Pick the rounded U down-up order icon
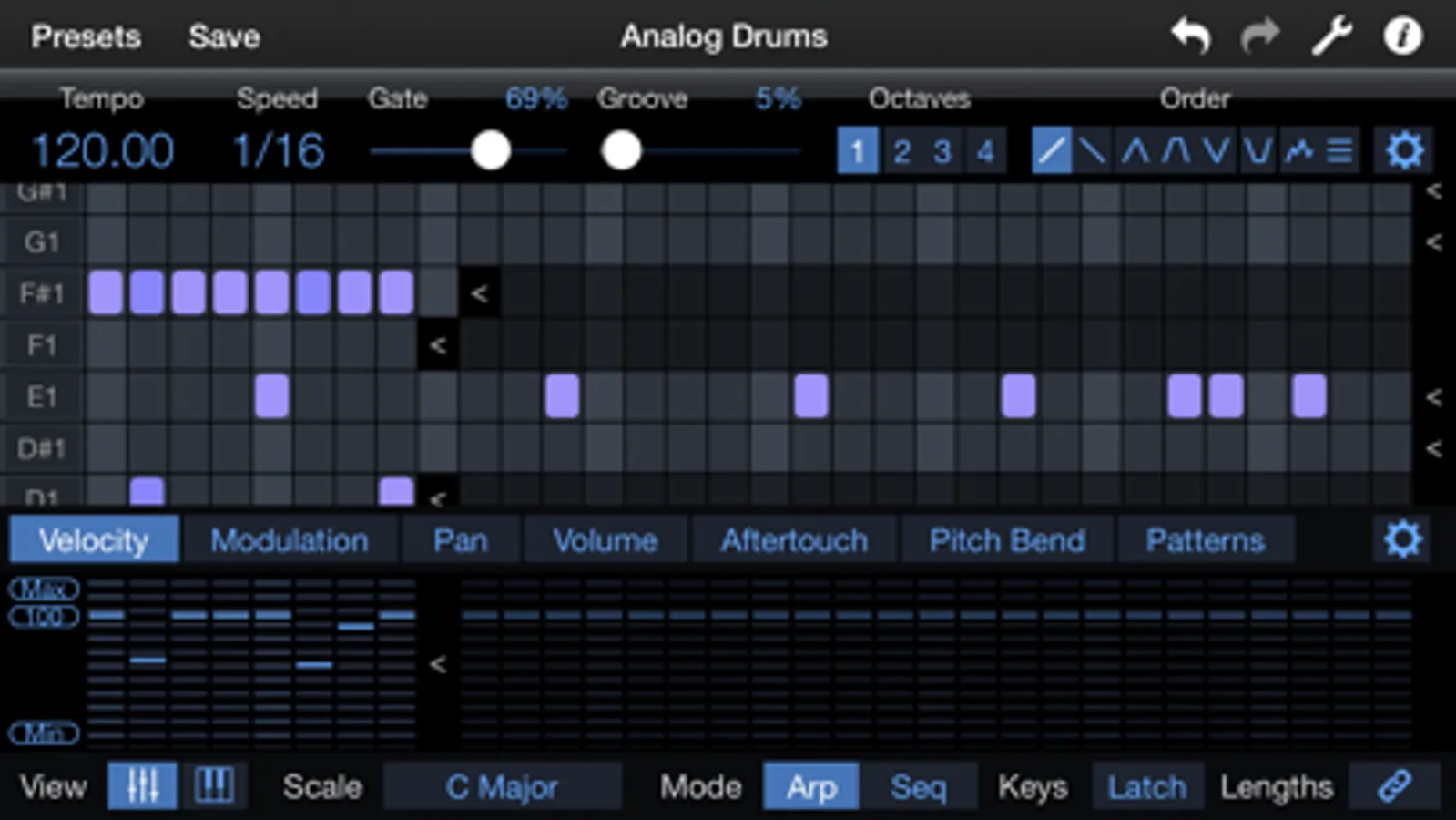The width and height of the screenshot is (1456, 820). (x=1257, y=150)
